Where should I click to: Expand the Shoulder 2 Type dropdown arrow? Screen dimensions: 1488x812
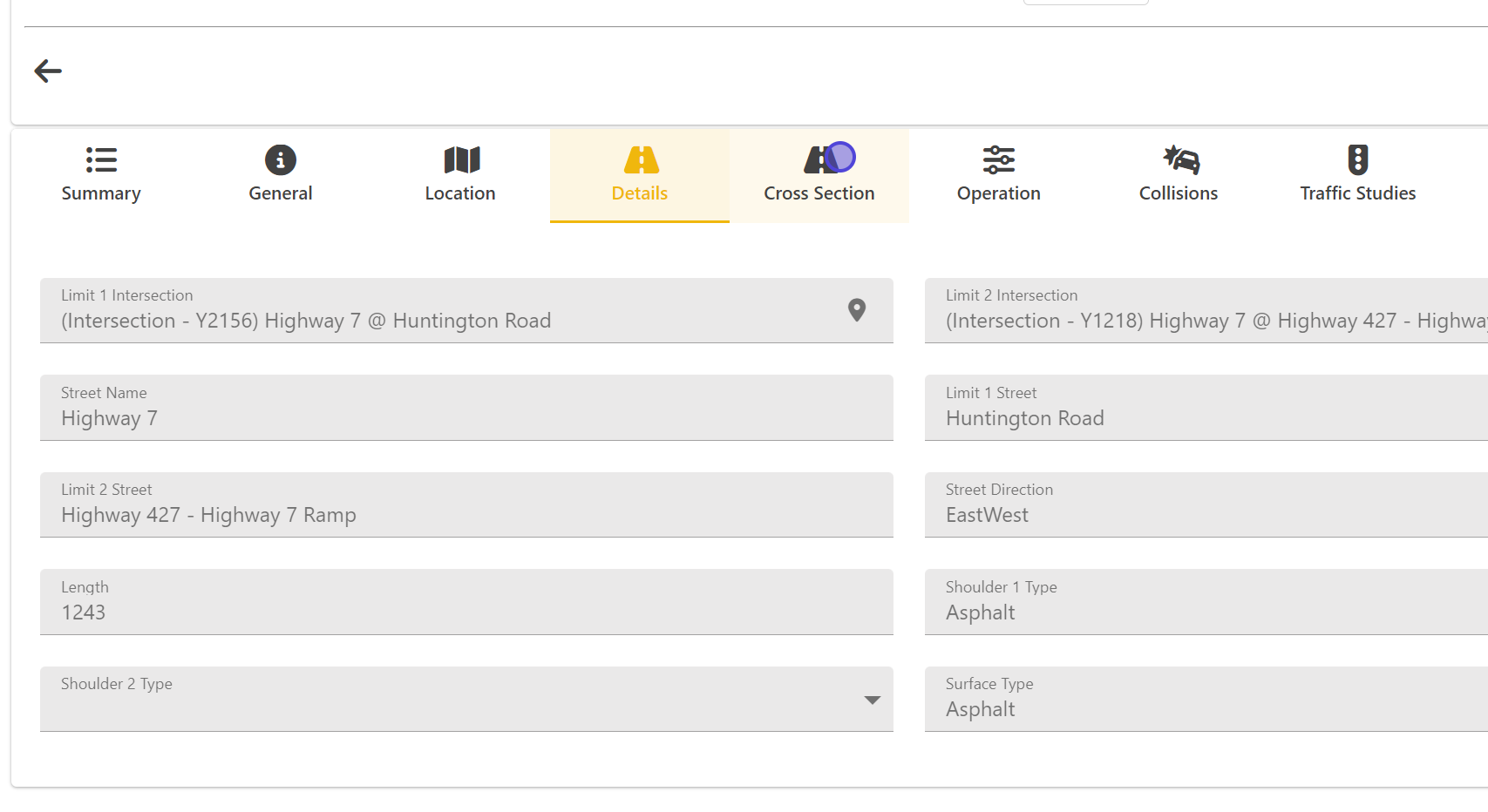click(x=872, y=700)
